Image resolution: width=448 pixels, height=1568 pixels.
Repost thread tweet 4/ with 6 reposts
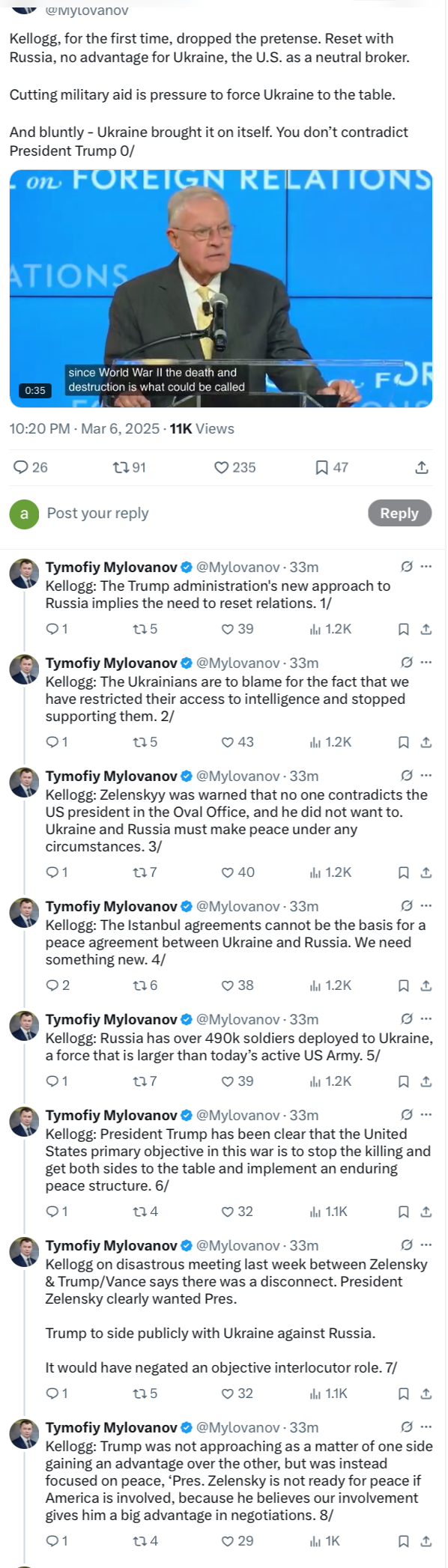[140, 985]
